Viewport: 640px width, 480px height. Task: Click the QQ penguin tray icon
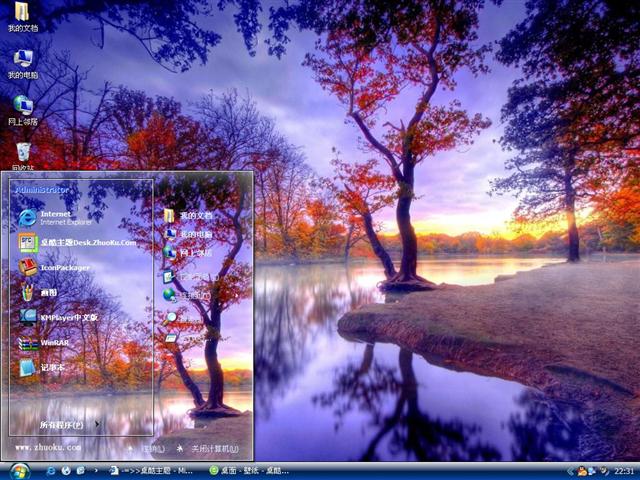pos(581,471)
